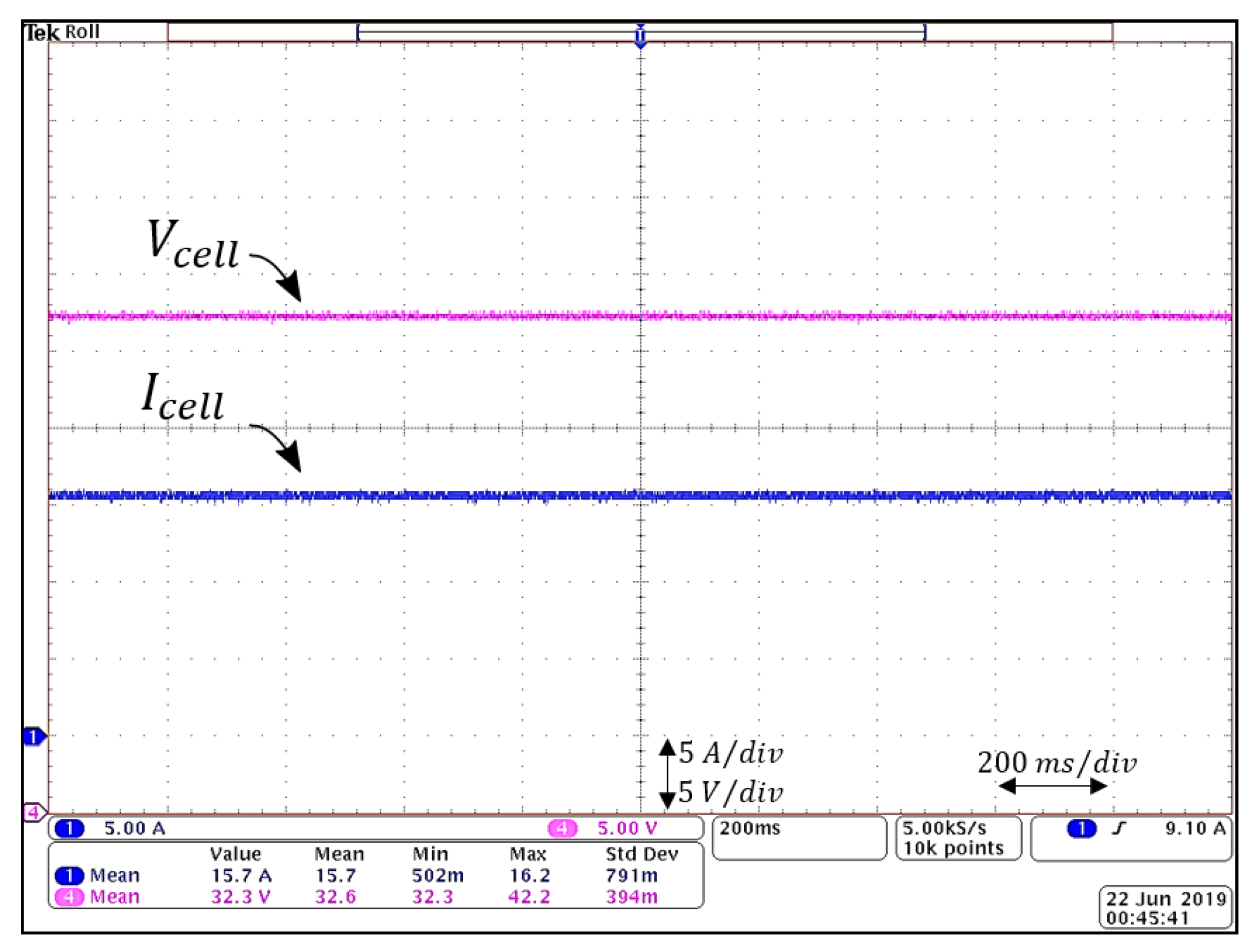Click the waveform record view bar
The height and width of the screenshot is (952, 1256).
coord(640,33)
